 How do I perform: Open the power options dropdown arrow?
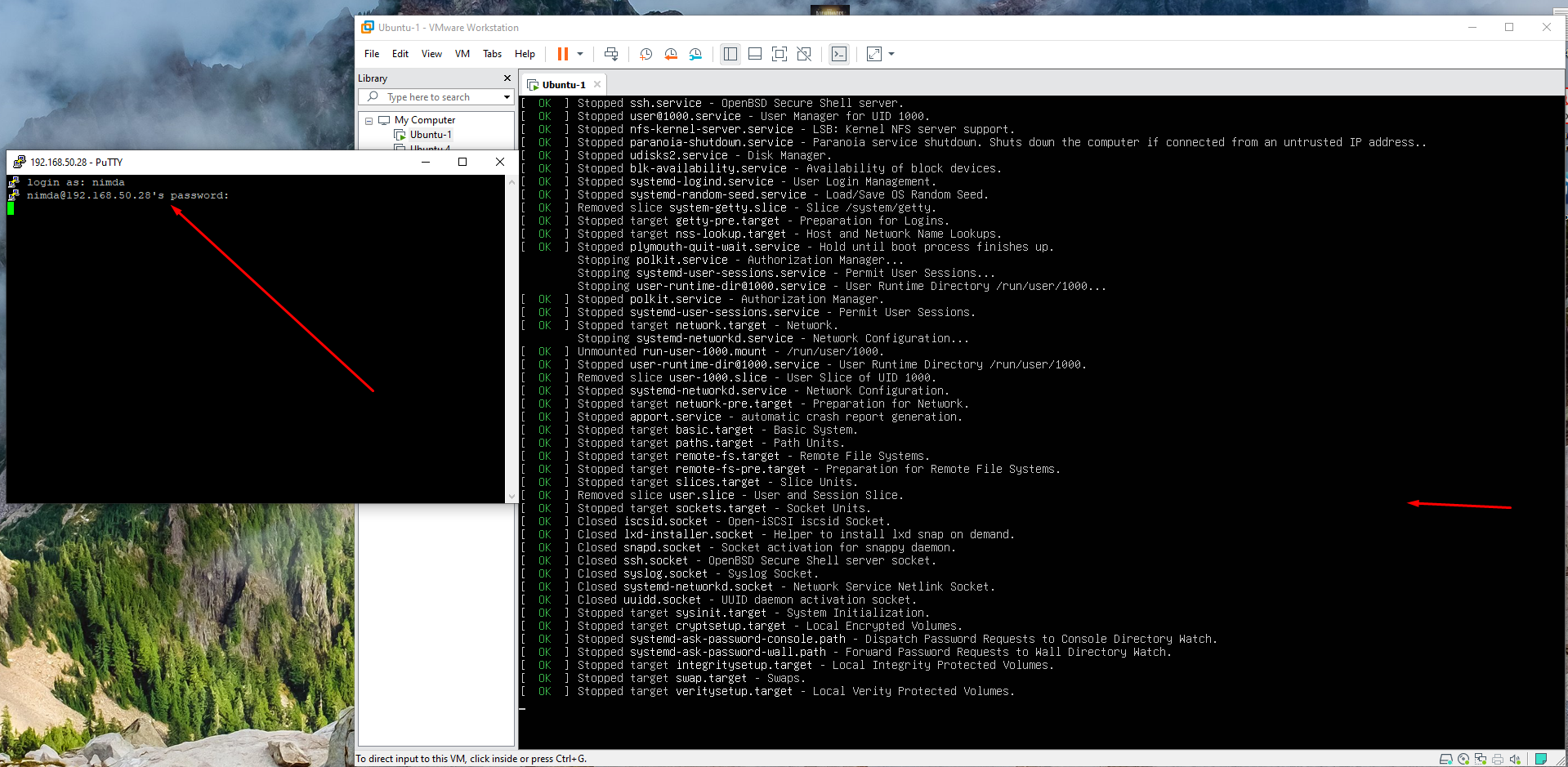580,54
